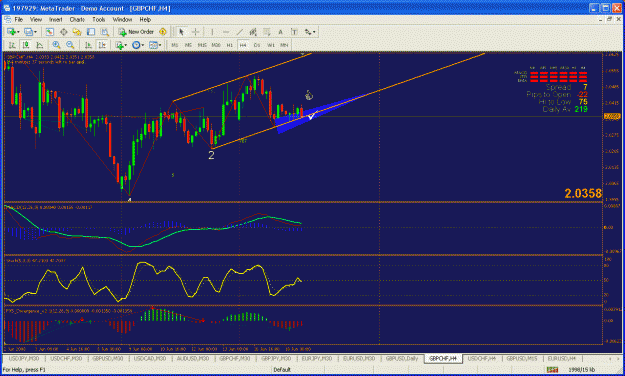Open the New Chart toolbar icon

point(11,32)
